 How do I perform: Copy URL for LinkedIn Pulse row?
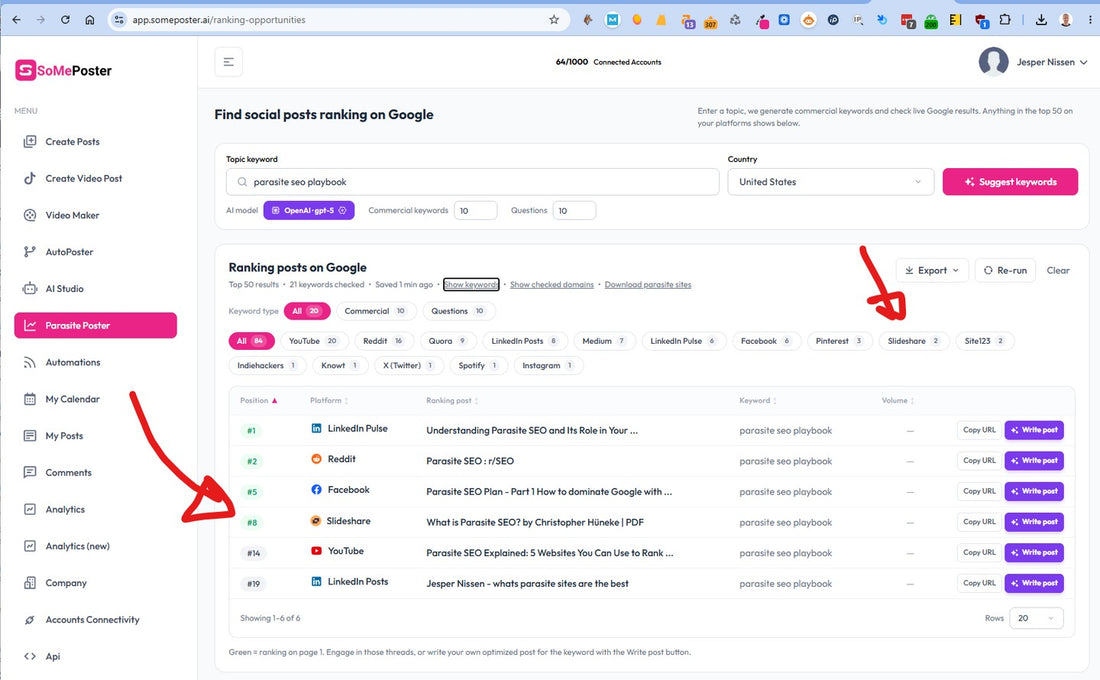(x=979, y=430)
